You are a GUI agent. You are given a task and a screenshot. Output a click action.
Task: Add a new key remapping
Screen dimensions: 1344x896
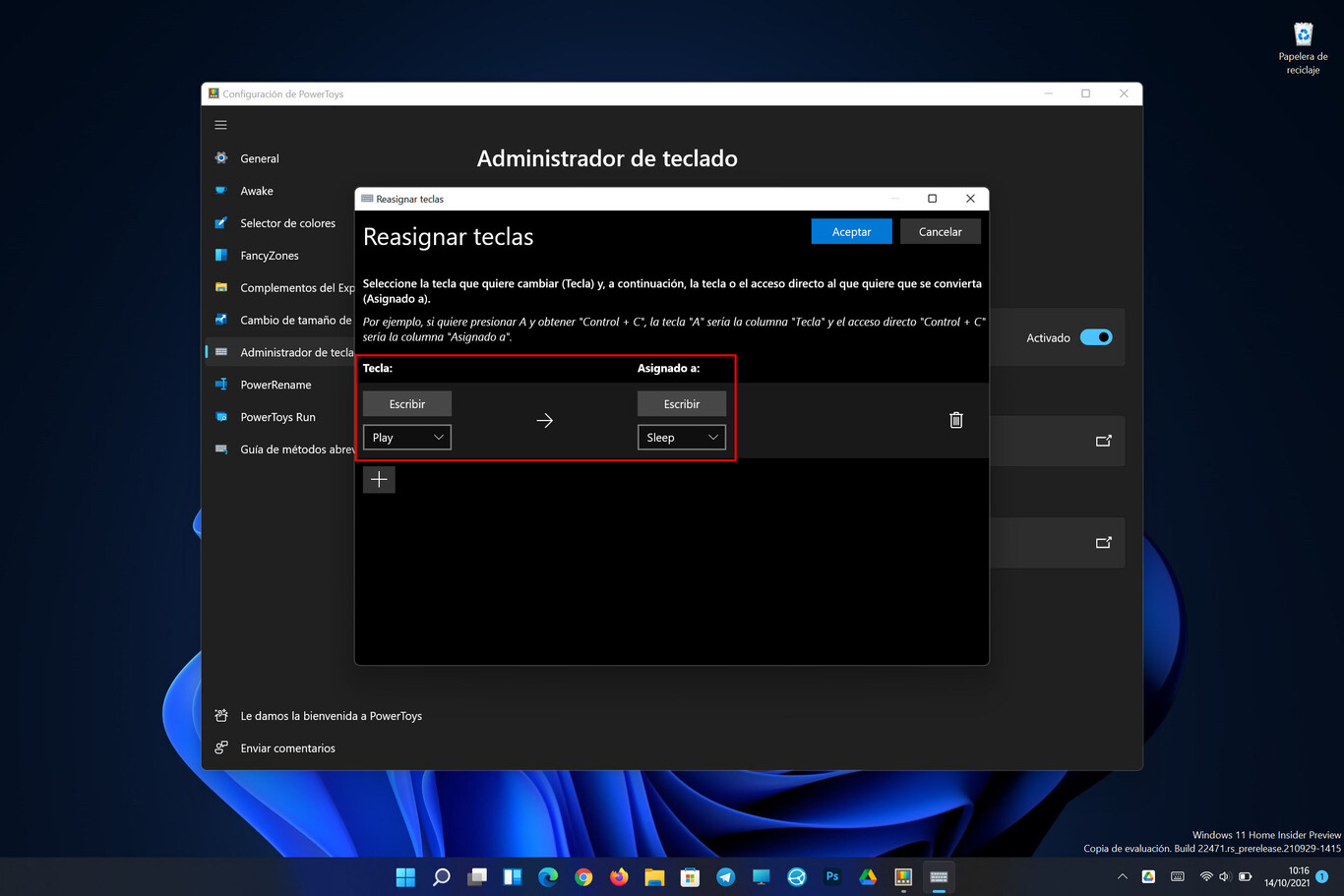click(x=379, y=479)
